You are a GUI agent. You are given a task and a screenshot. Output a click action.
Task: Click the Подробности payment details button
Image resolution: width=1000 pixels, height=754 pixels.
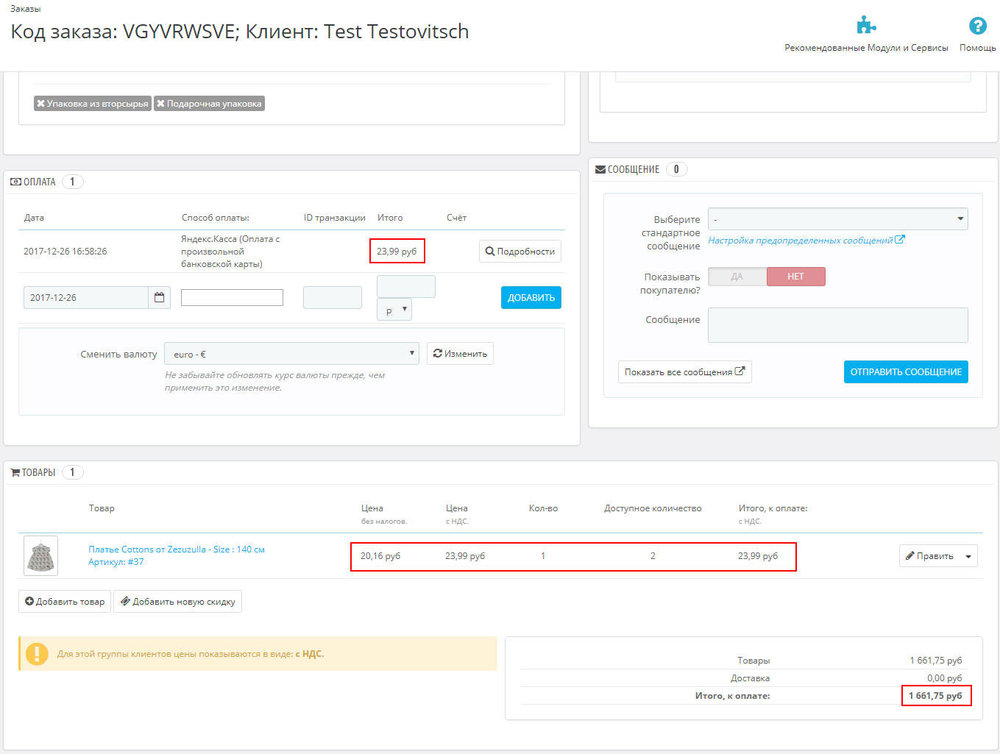(520, 251)
